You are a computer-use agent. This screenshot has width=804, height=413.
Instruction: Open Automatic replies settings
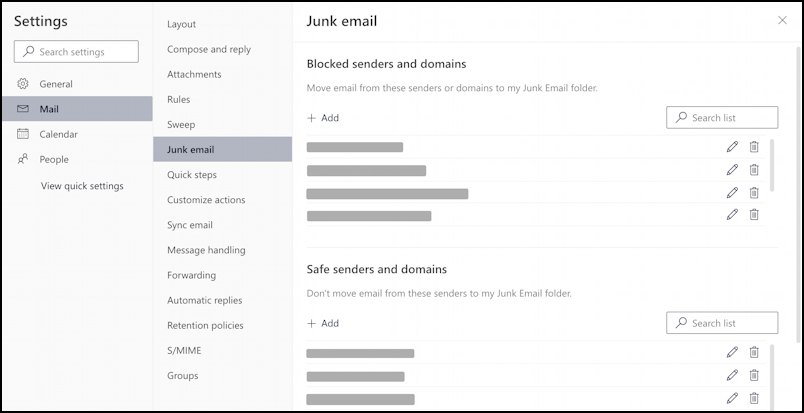coord(204,300)
